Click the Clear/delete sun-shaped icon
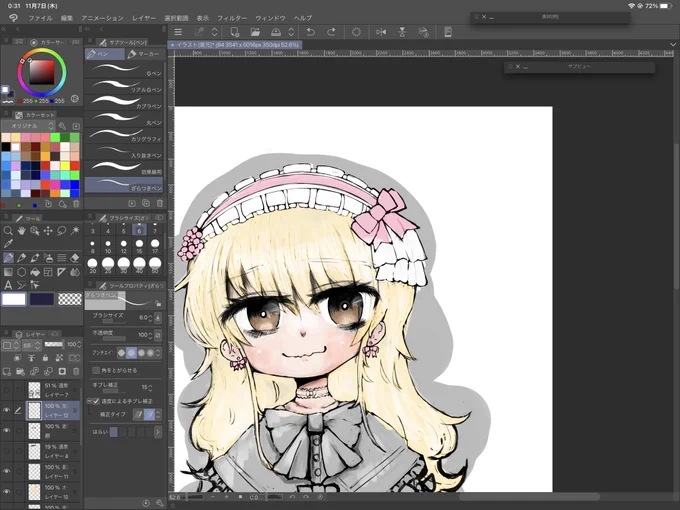Image resolution: width=680 pixels, height=510 pixels. click(356, 32)
